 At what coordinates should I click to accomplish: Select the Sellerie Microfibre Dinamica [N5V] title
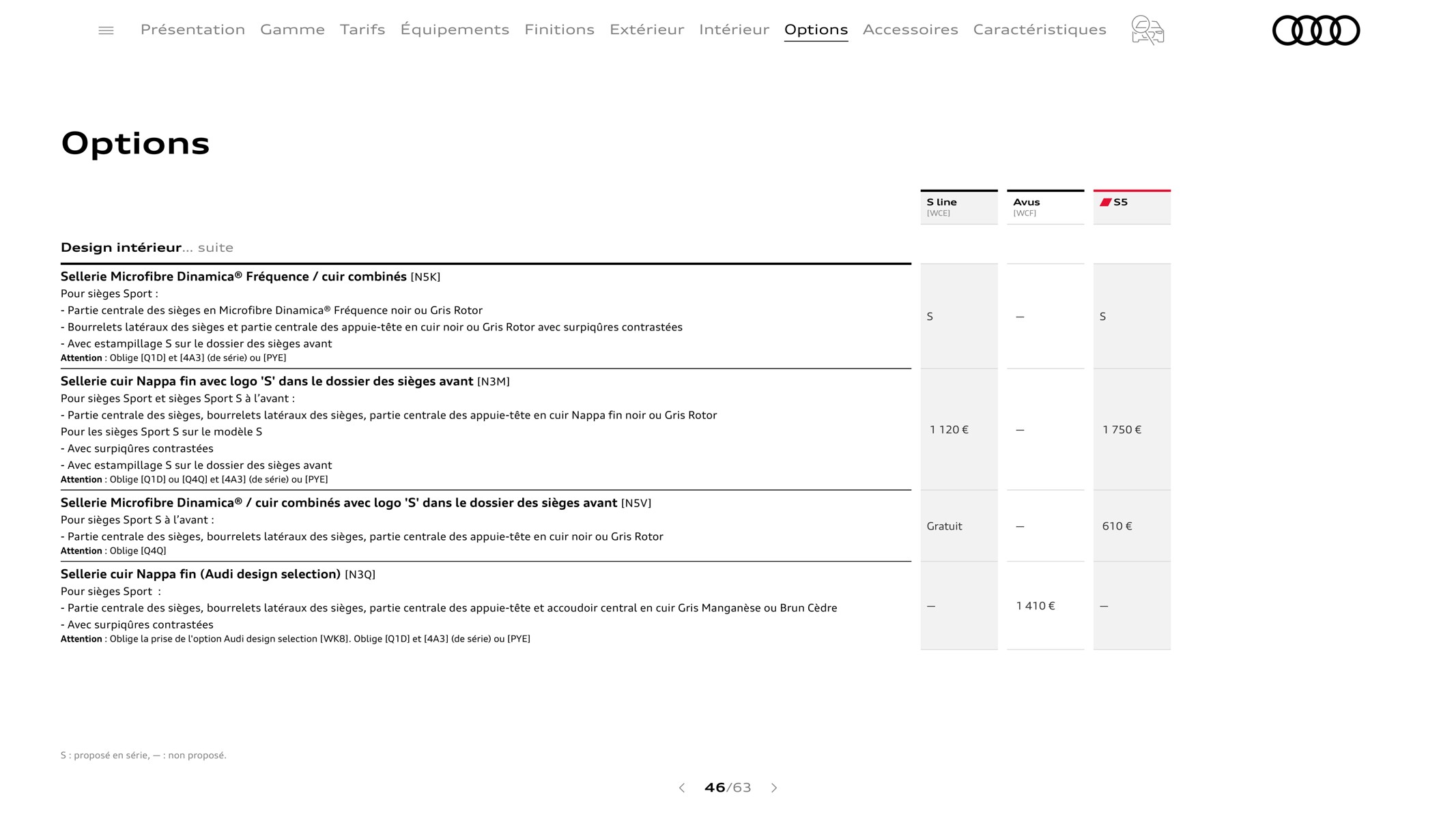[356, 503]
